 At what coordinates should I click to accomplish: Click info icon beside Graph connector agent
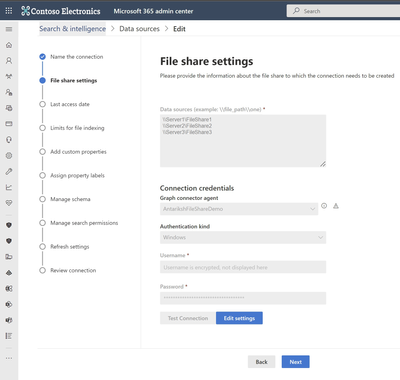[324, 206]
